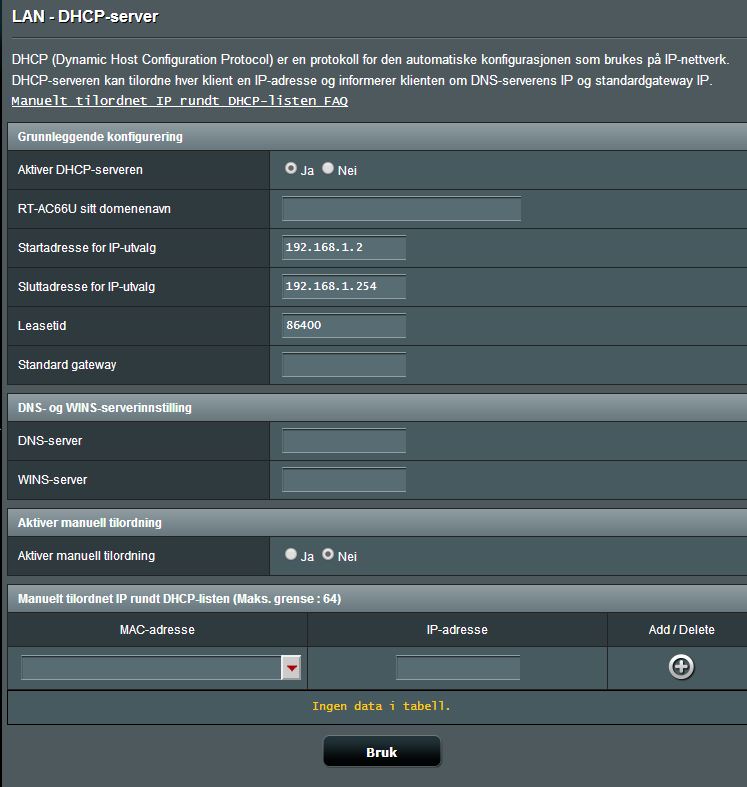Viewport: 747px width, 787px height.
Task: Click the Manuelt tilordnet IP list header (Maks. grense : 64)
Action: (x=377, y=598)
